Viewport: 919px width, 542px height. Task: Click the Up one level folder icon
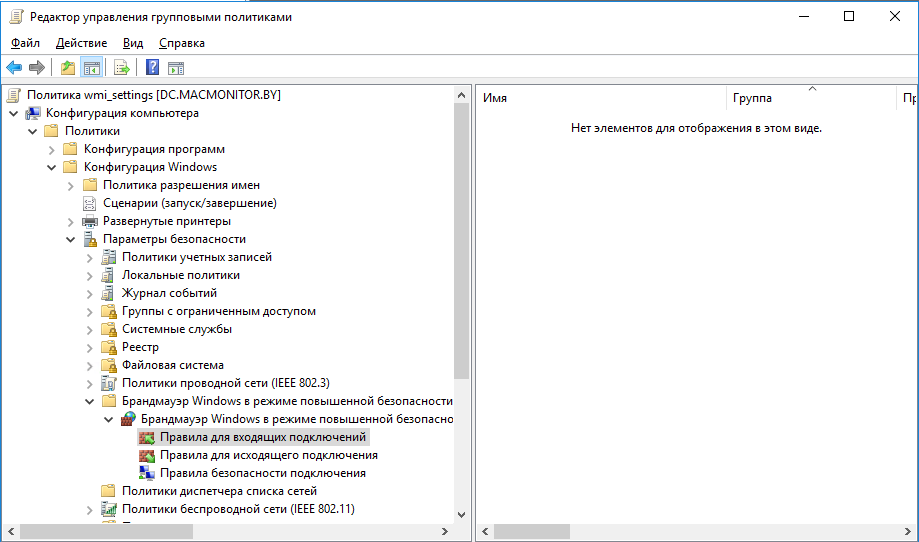click(67, 68)
